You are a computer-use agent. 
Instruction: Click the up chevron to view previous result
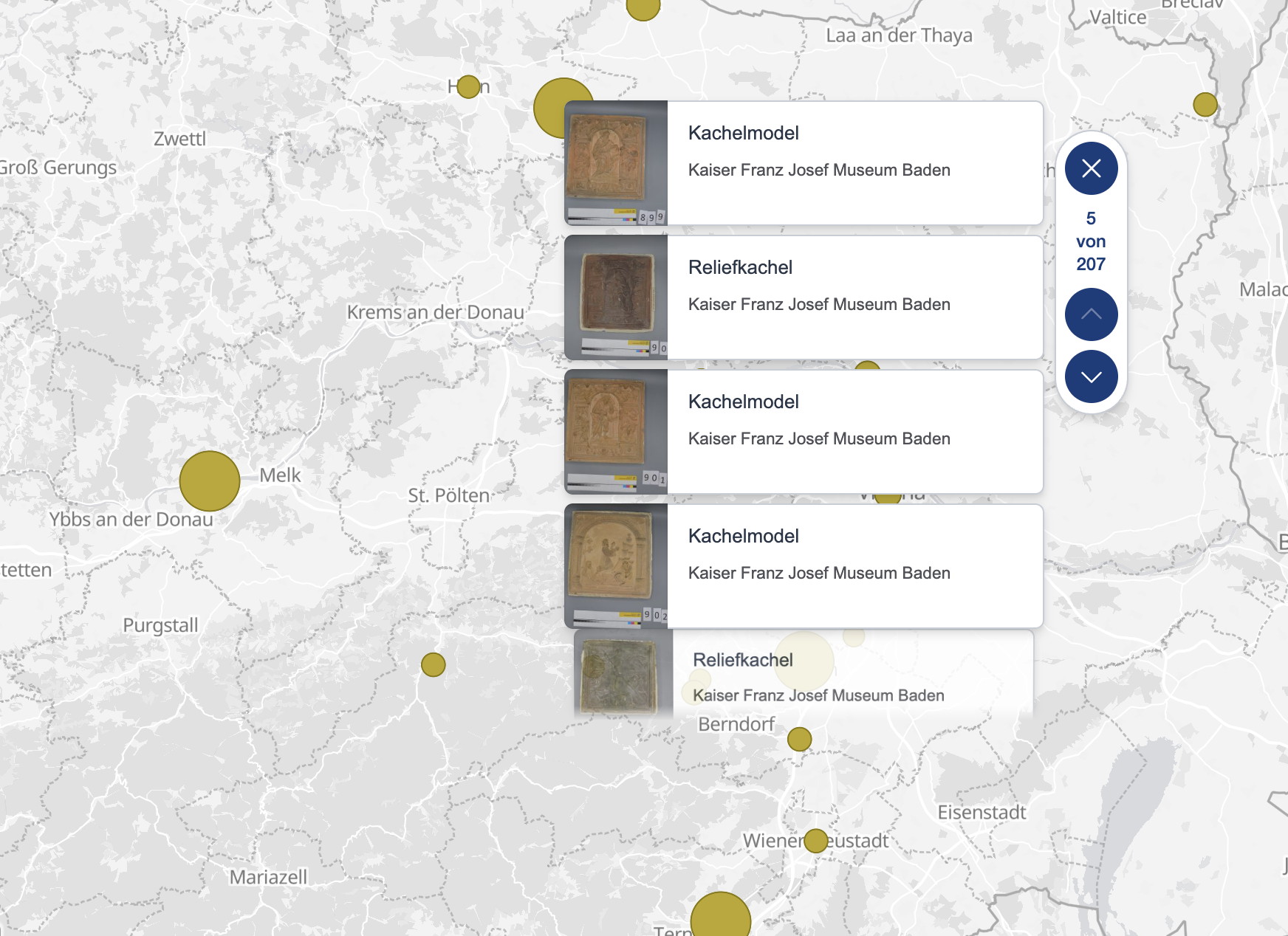point(1091,314)
